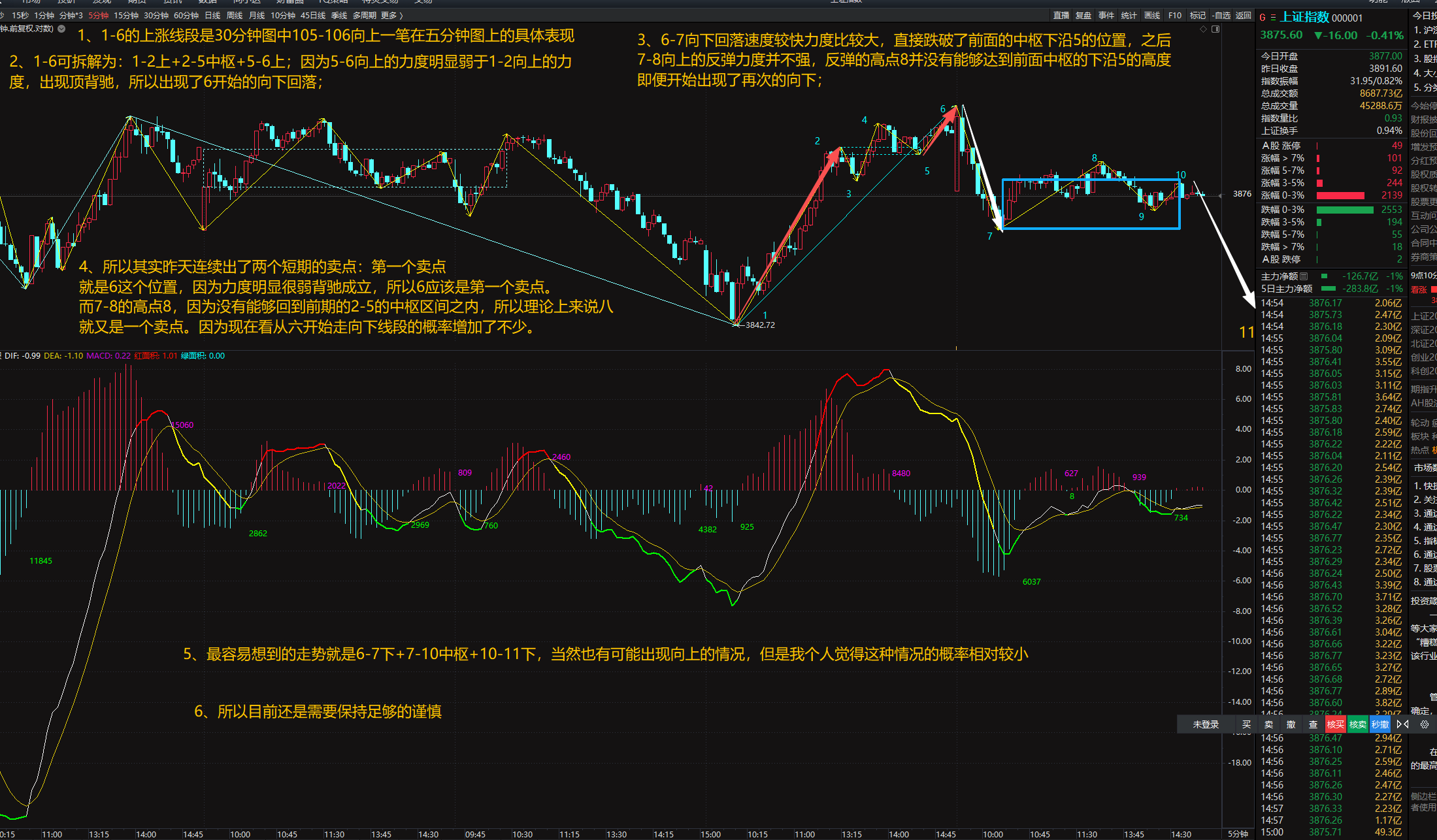This screenshot has height=840, width=1437.
Task: Click the 未登录 login button
Action: (x=1206, y=724)
